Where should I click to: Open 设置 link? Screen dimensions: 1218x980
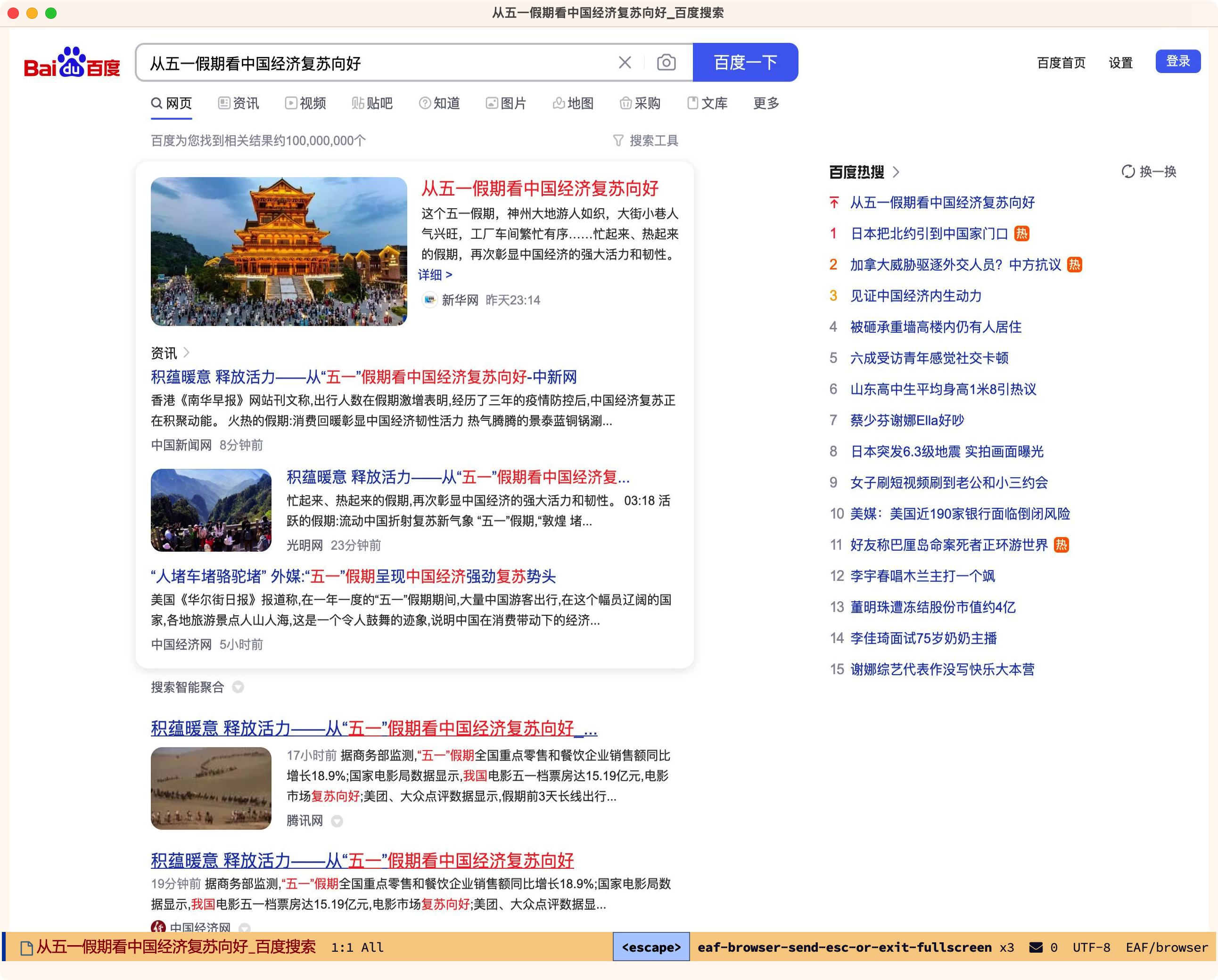pyautogui.click(x=1121, y=62)
